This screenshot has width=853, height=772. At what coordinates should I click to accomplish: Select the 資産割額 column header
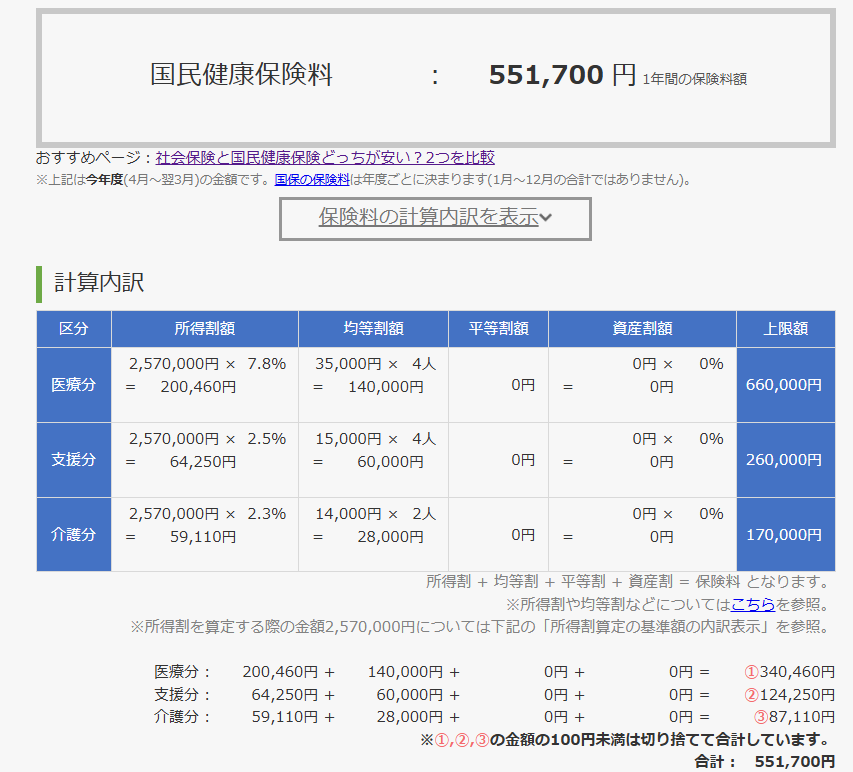coord(642,329)
